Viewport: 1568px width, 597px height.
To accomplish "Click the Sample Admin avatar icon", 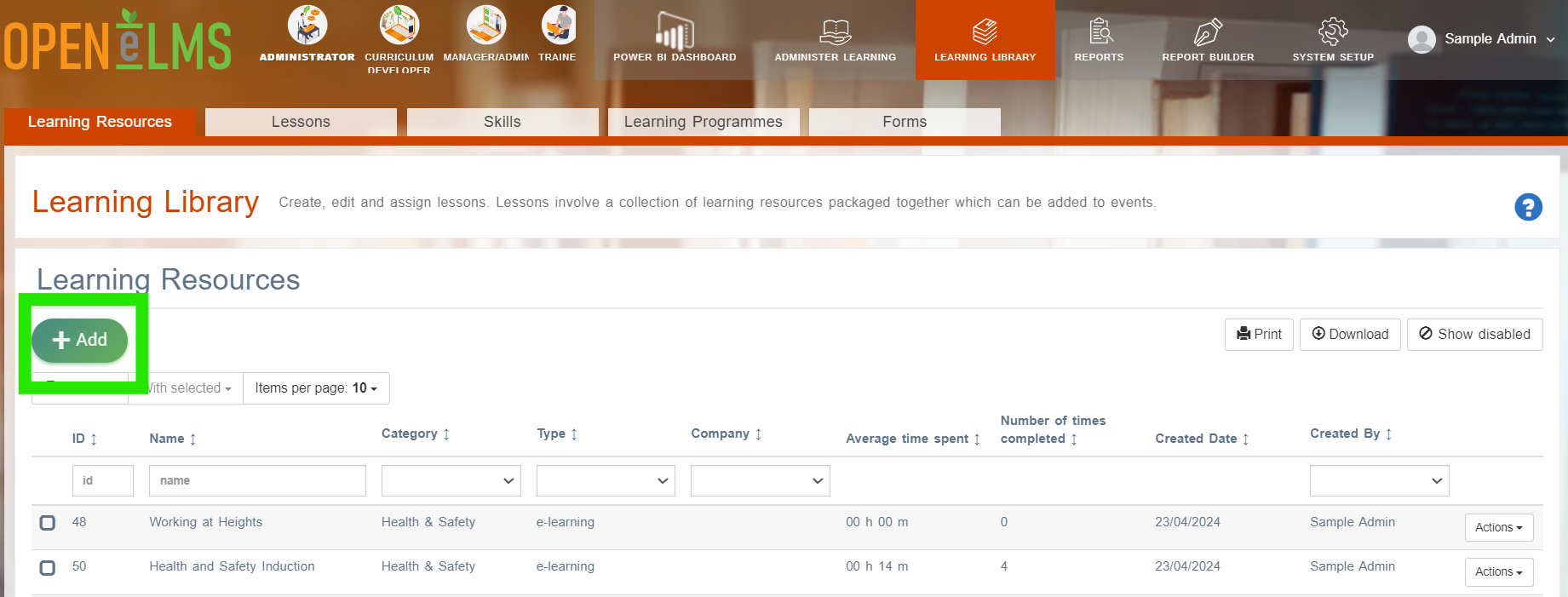I will click(x=1422, y=39).
